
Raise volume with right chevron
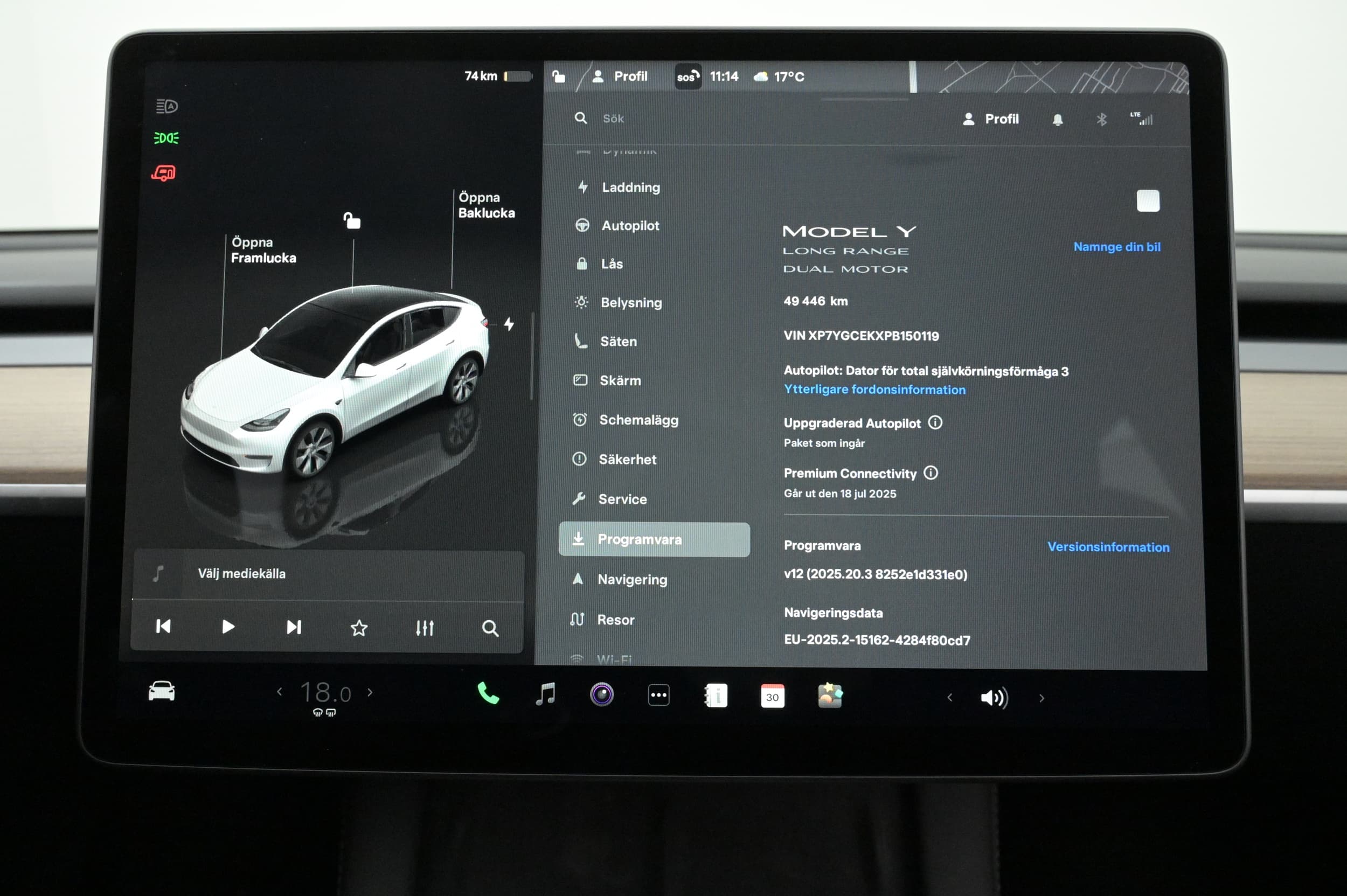1042,698
